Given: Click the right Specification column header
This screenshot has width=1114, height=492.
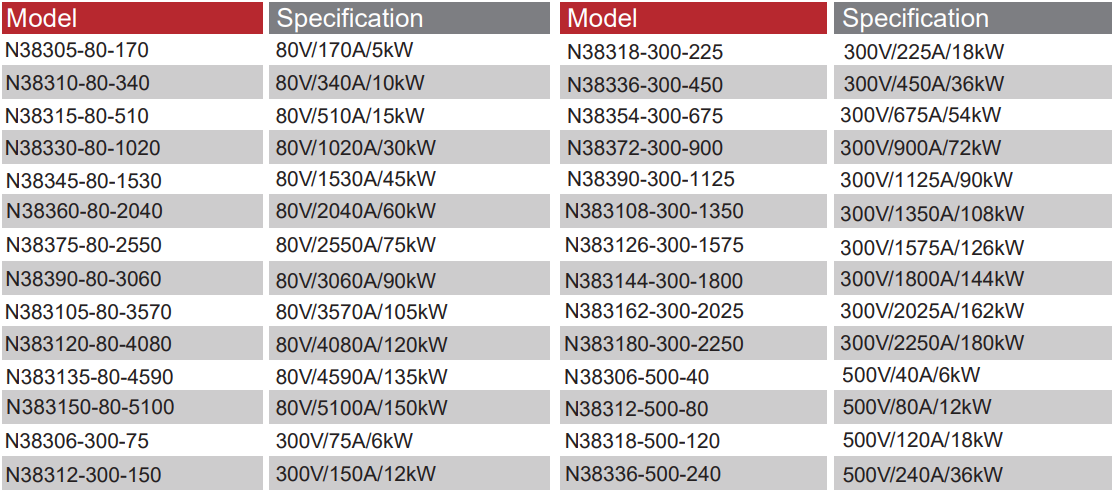Looking at the screenshot, I should 915,18.
